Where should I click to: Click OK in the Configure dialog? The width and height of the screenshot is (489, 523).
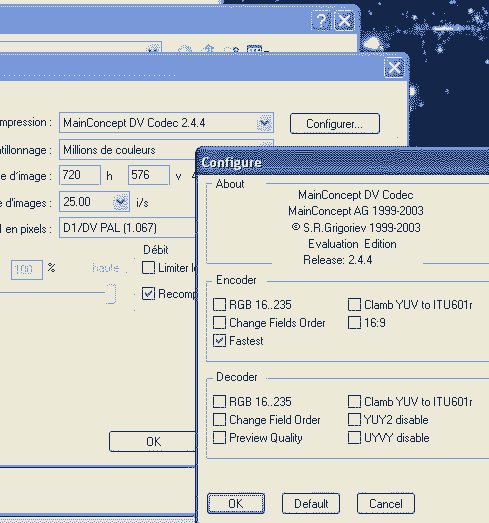[236, 503]
